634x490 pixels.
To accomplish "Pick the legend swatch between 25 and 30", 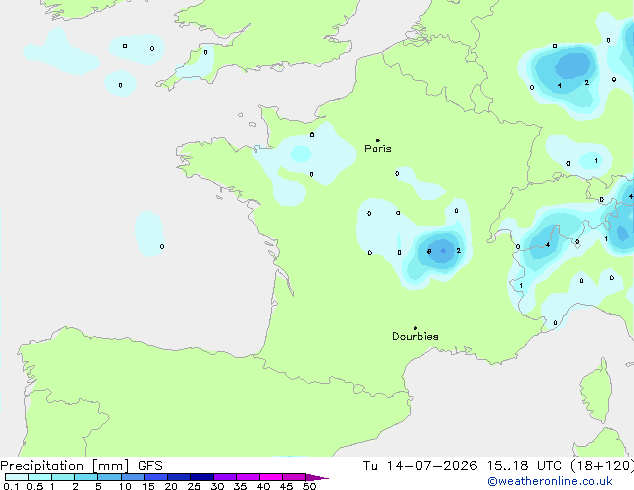I will [202, 477].
